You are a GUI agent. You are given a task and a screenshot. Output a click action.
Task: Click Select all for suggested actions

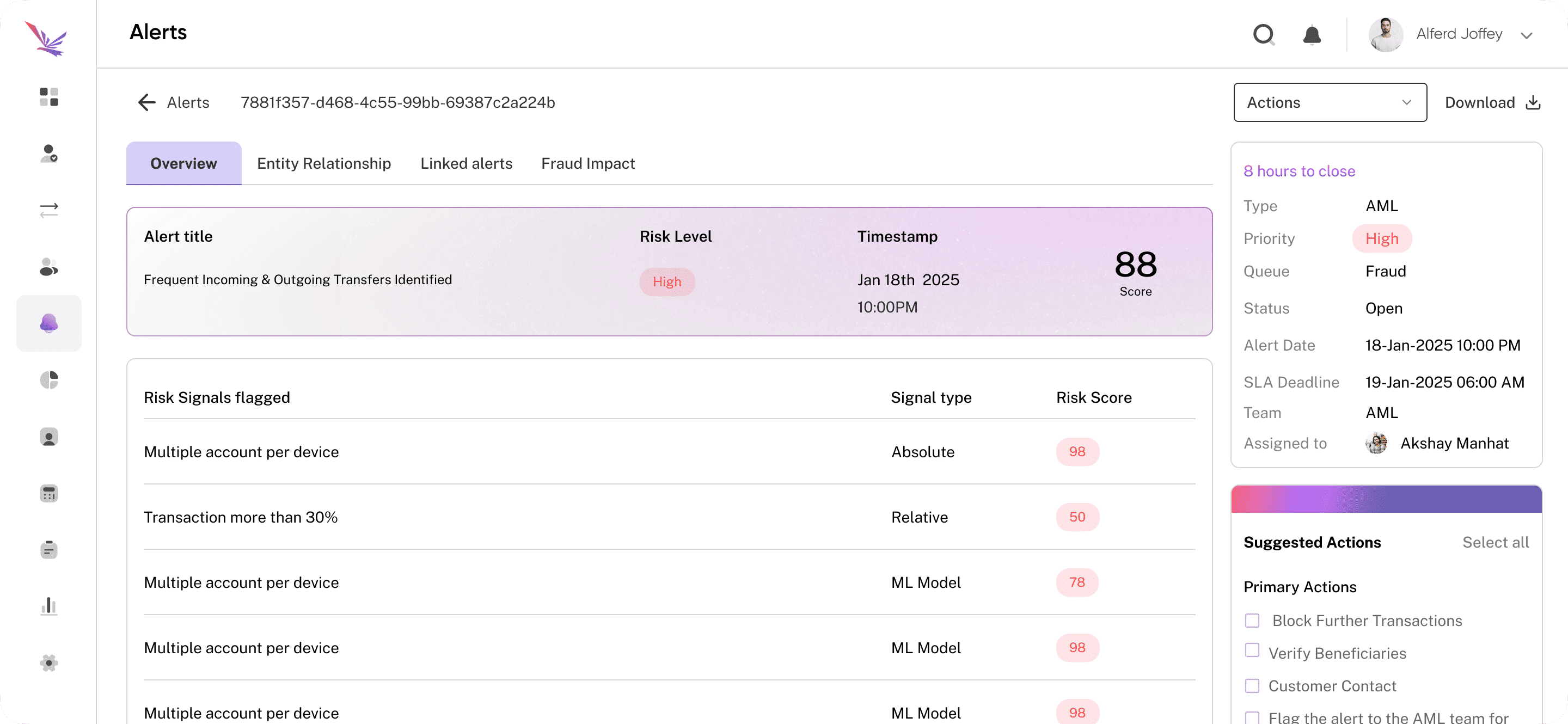coord(1496,542)
